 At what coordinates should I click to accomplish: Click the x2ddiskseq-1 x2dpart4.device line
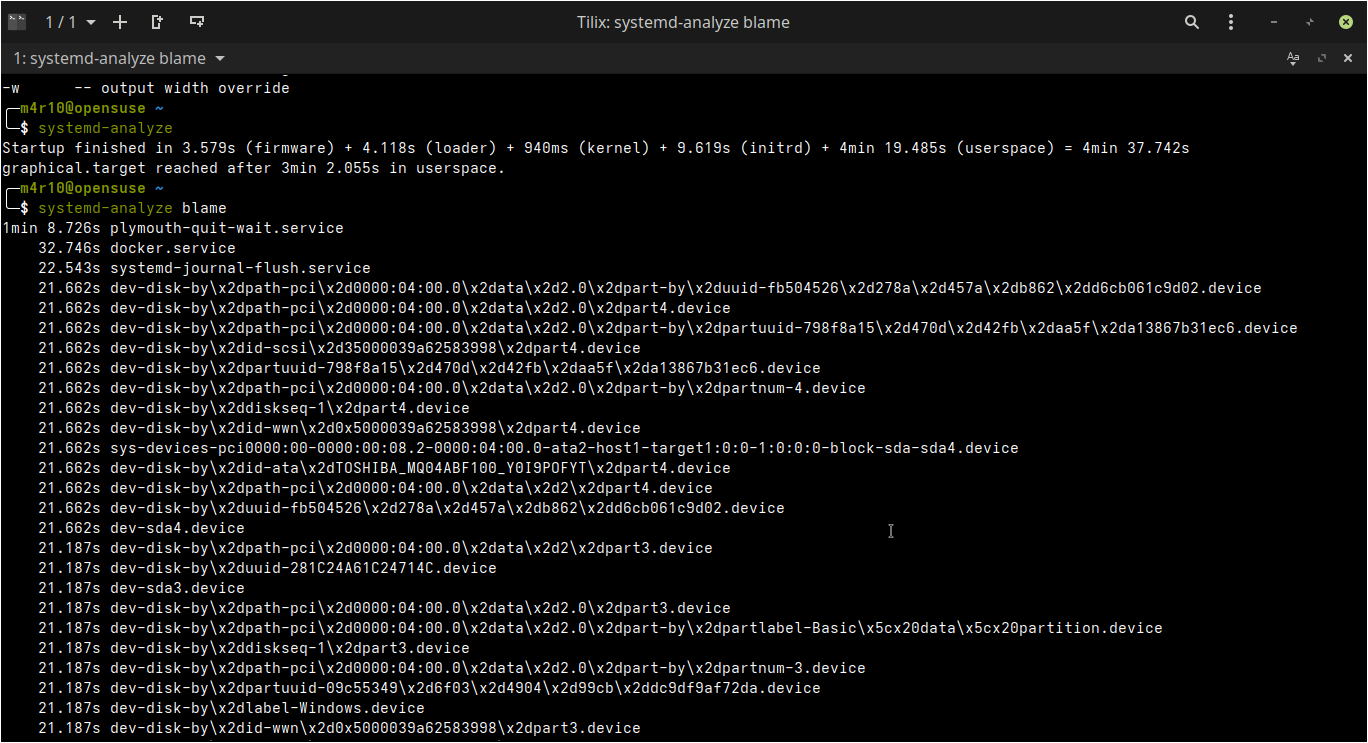click(254, 408)
